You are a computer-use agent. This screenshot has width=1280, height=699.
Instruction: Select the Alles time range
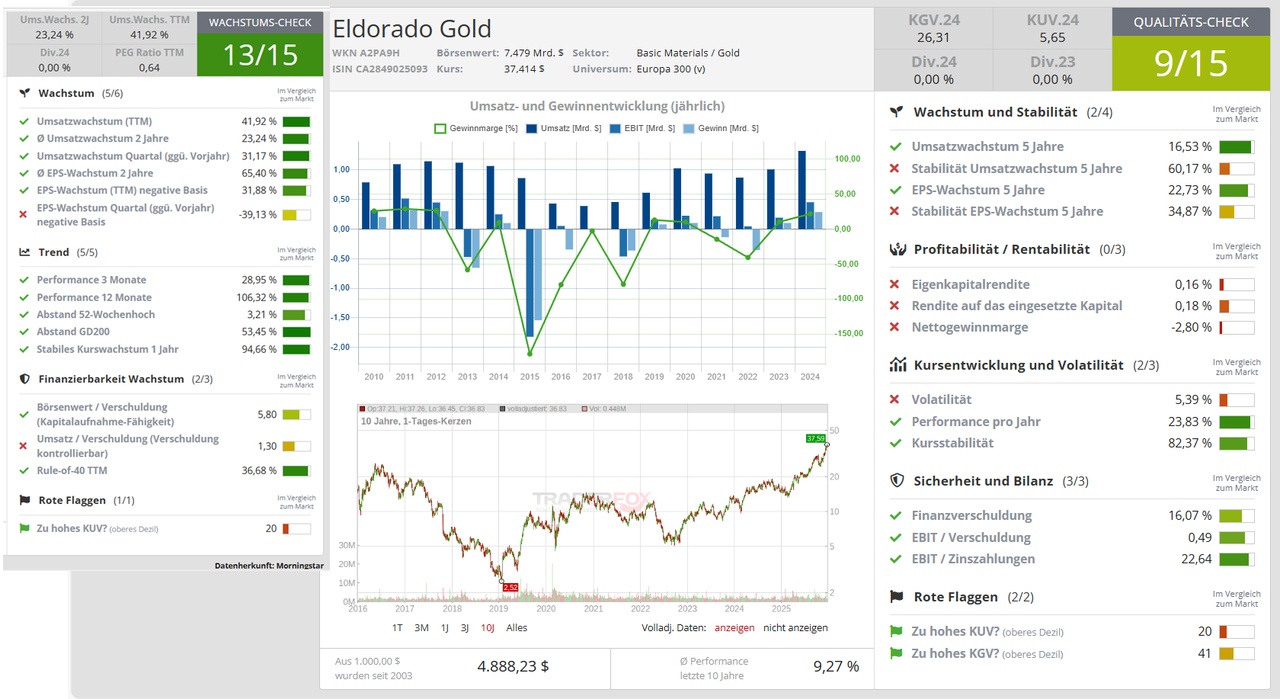tap(516, 628)
